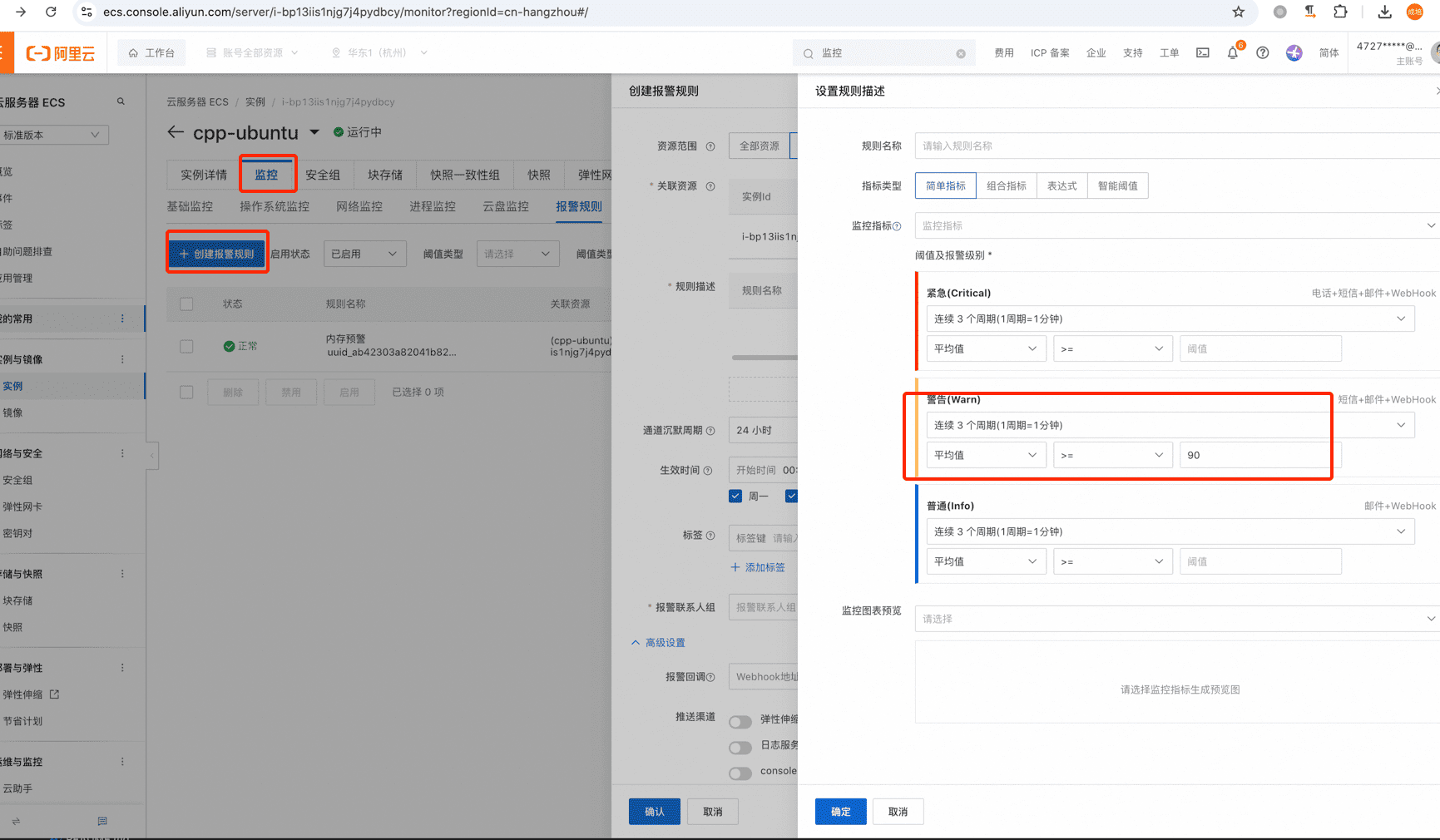1440x840 pixels.
Task: Open the browser extensions puzzle icon
Action: (x=1340, y=12)
